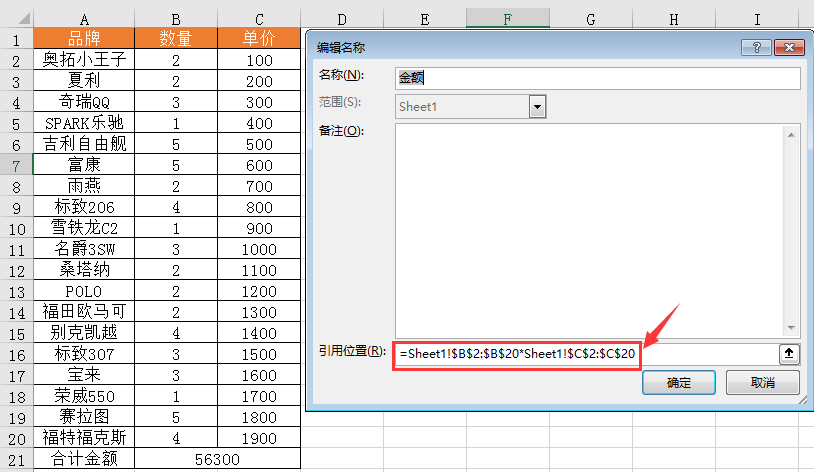Close the 编辑名称 dialog with the X

tap(789, 48)
